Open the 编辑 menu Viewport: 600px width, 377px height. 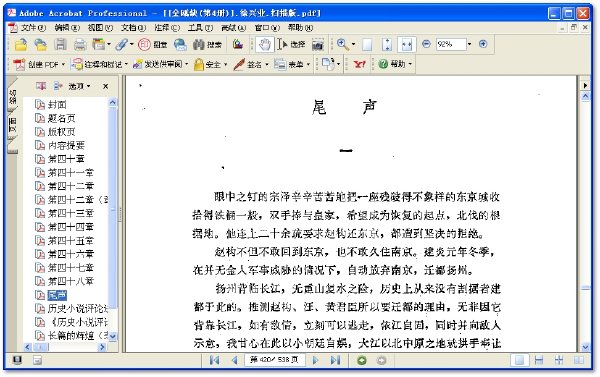(67, 28)
